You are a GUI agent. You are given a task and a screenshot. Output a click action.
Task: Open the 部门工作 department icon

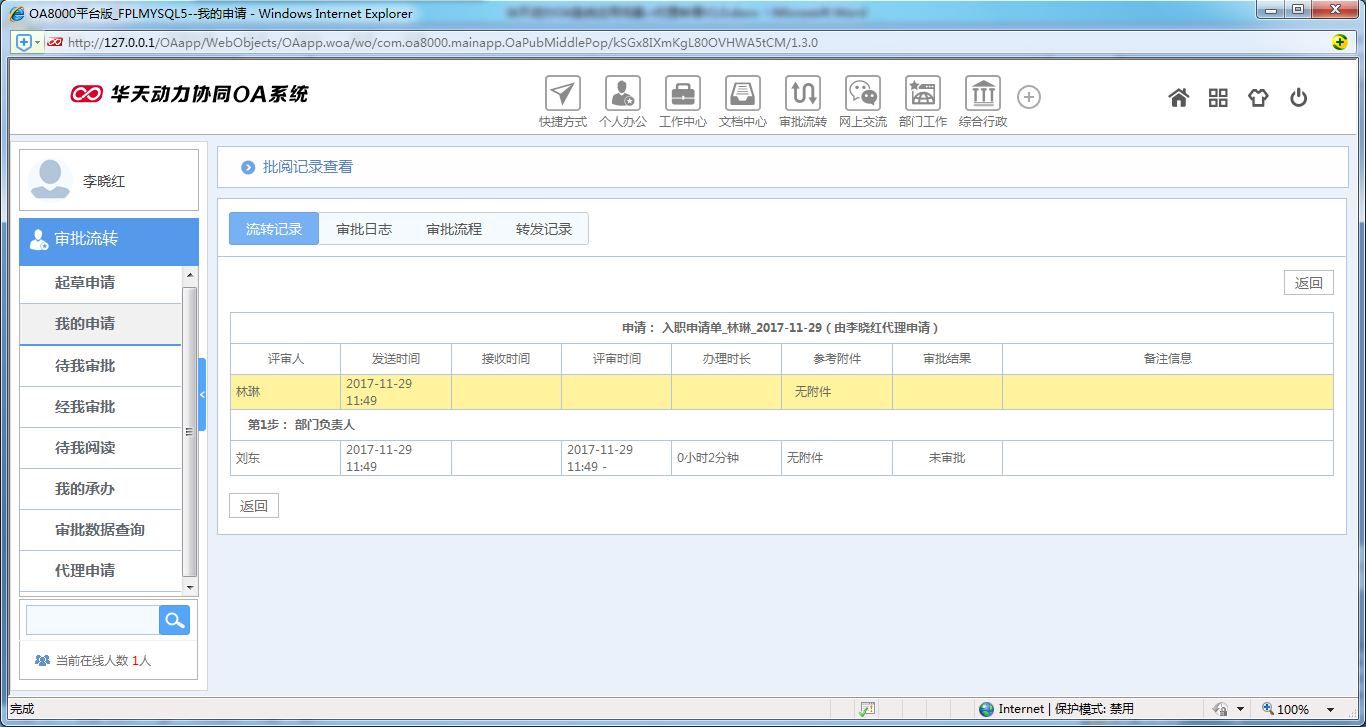tap(922, 94)
